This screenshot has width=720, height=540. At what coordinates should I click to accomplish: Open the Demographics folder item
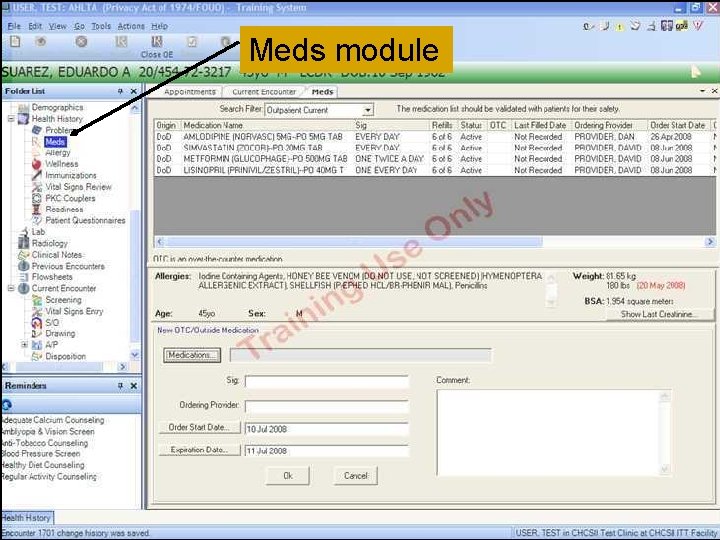(57, 107)
